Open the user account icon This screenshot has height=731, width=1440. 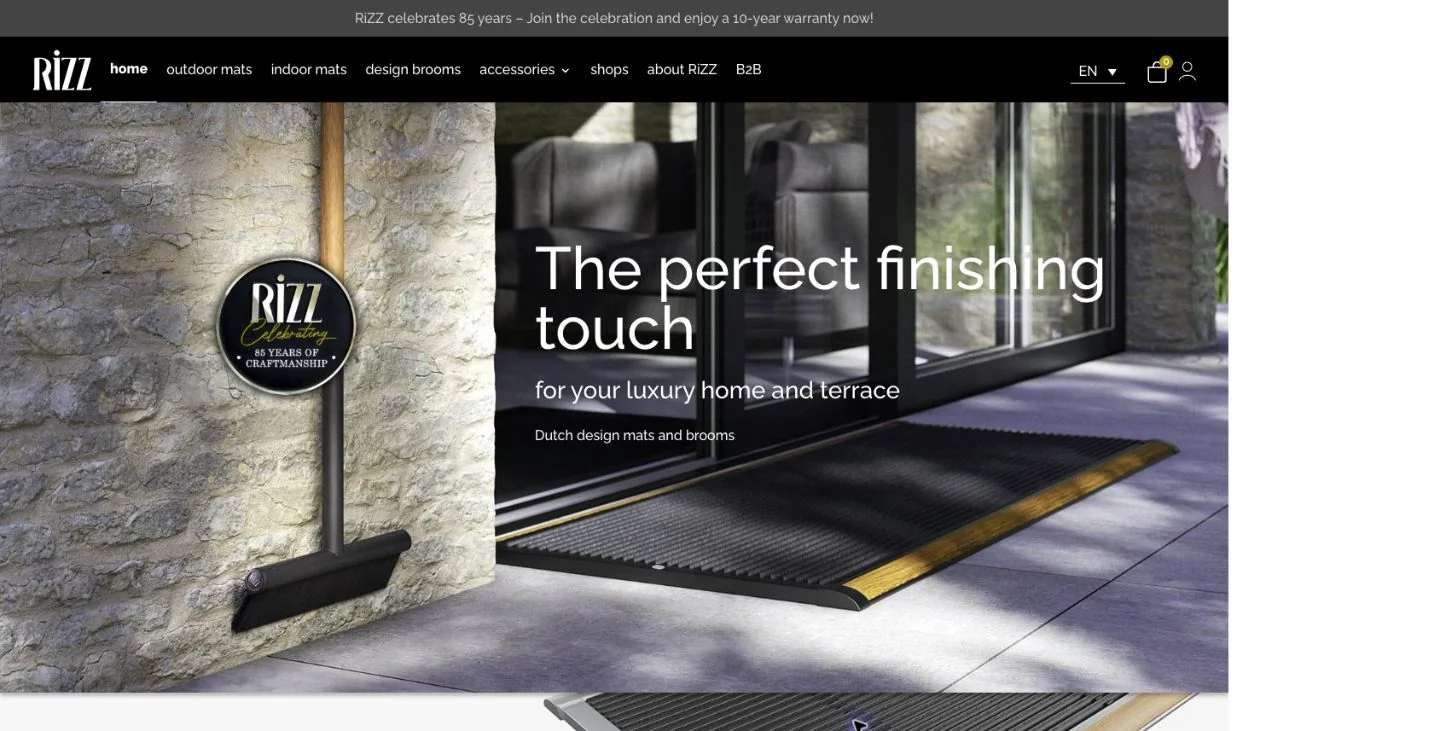coord(1187,71)
